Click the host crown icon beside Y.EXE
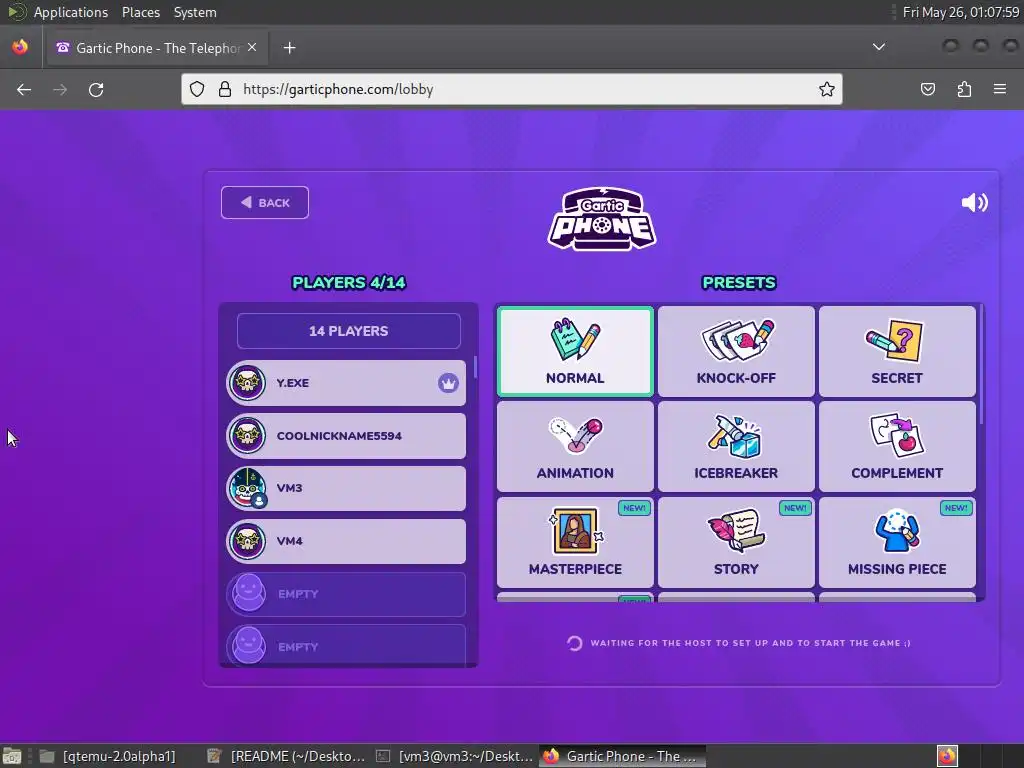The image size is (1024, 768). point(448,383)
